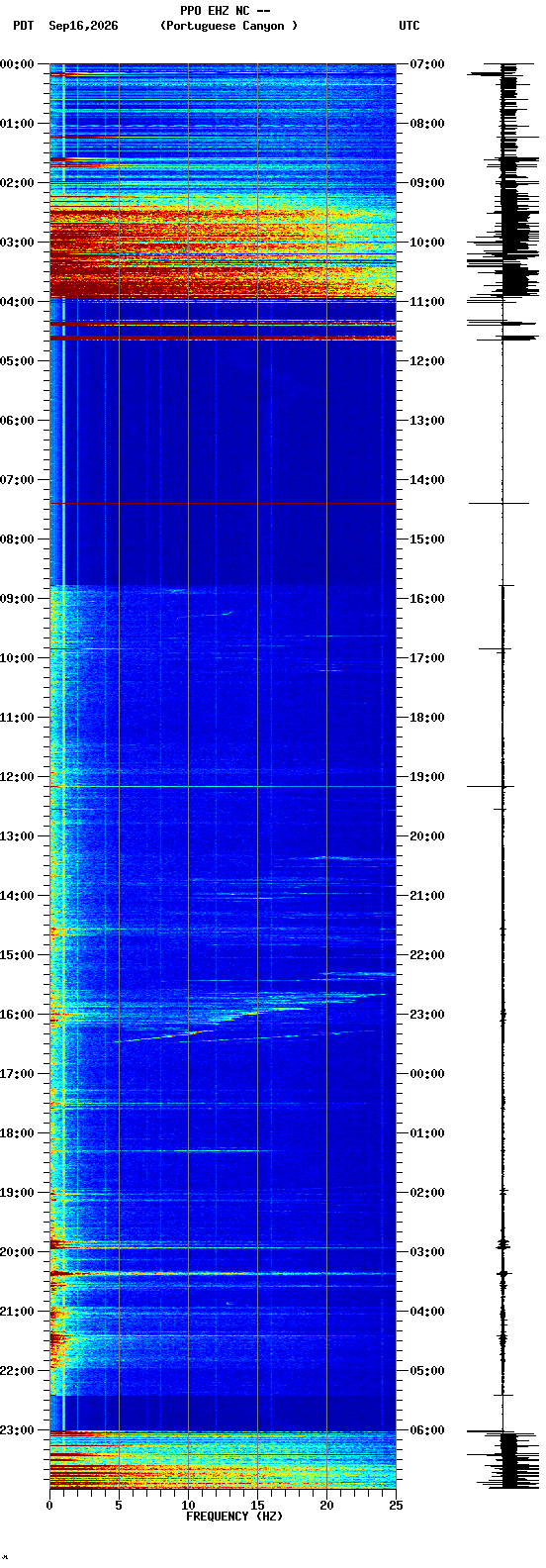Select the PDT axis "01:00" time label
Viewport: 546px width, 1568px height.
(17, 124)
